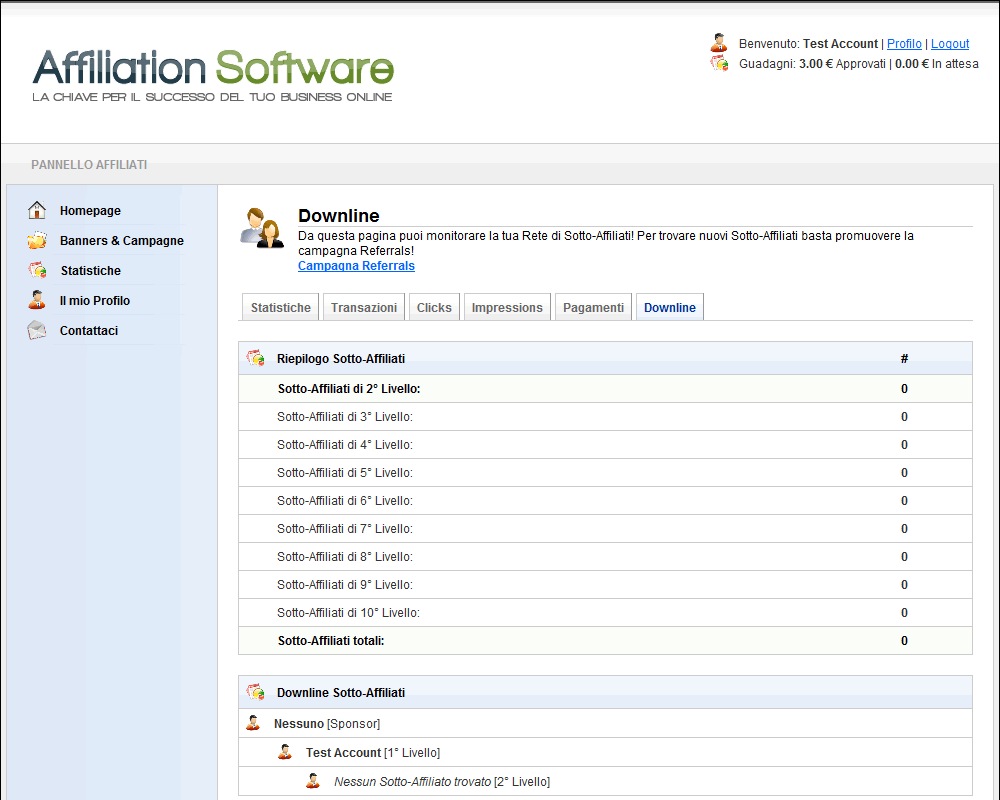This screenshot has width=1000, height=800.
Task: Click the earnings icon beside Guadagni
Action: (x=719, y=63)
